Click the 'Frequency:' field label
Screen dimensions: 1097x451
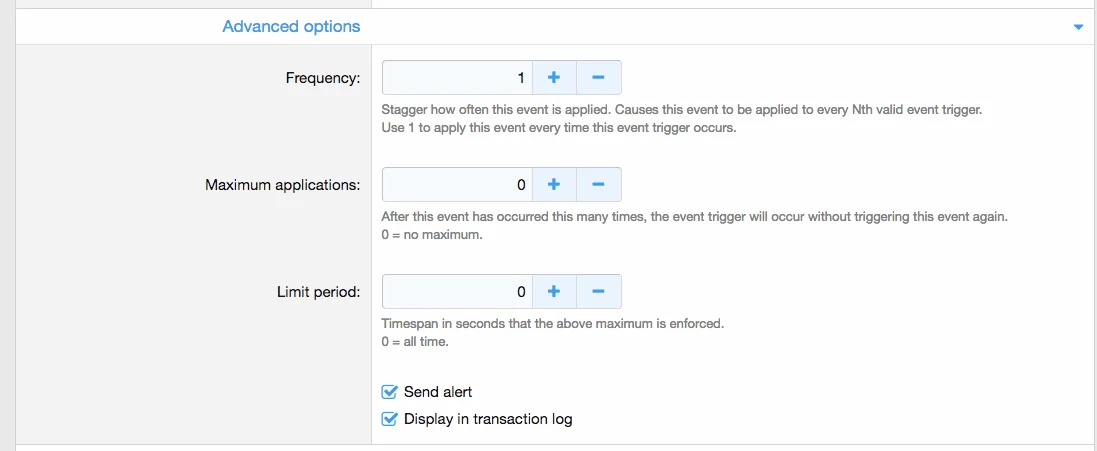click(x=322, y=78)
